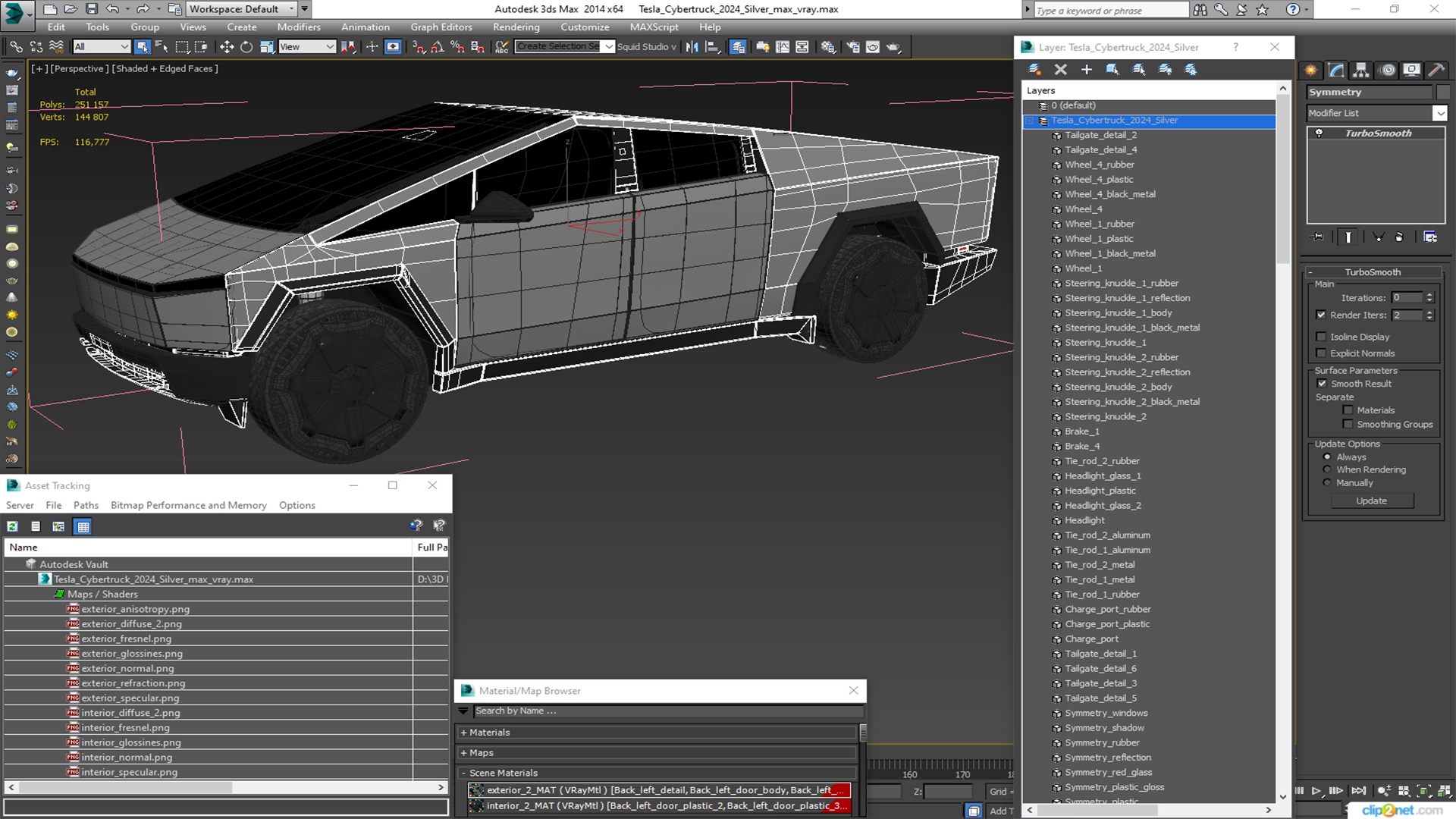Toggle the Angle Snap icon
1456x819 pixels.
pyautogui.click(x=438, y=47)
